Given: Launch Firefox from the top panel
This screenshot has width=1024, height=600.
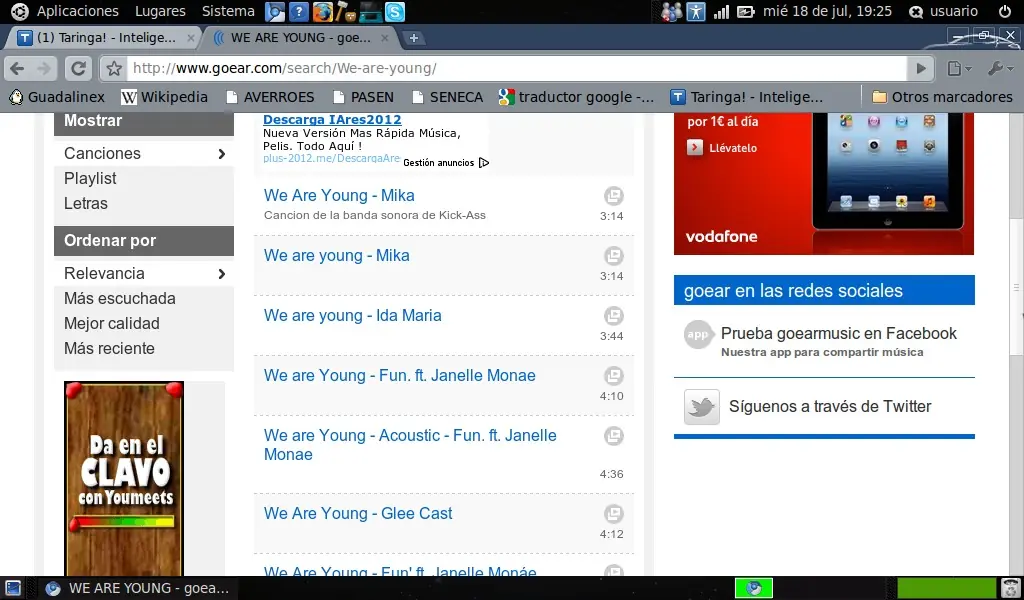Looking at the screenshot, I should 323,11.
